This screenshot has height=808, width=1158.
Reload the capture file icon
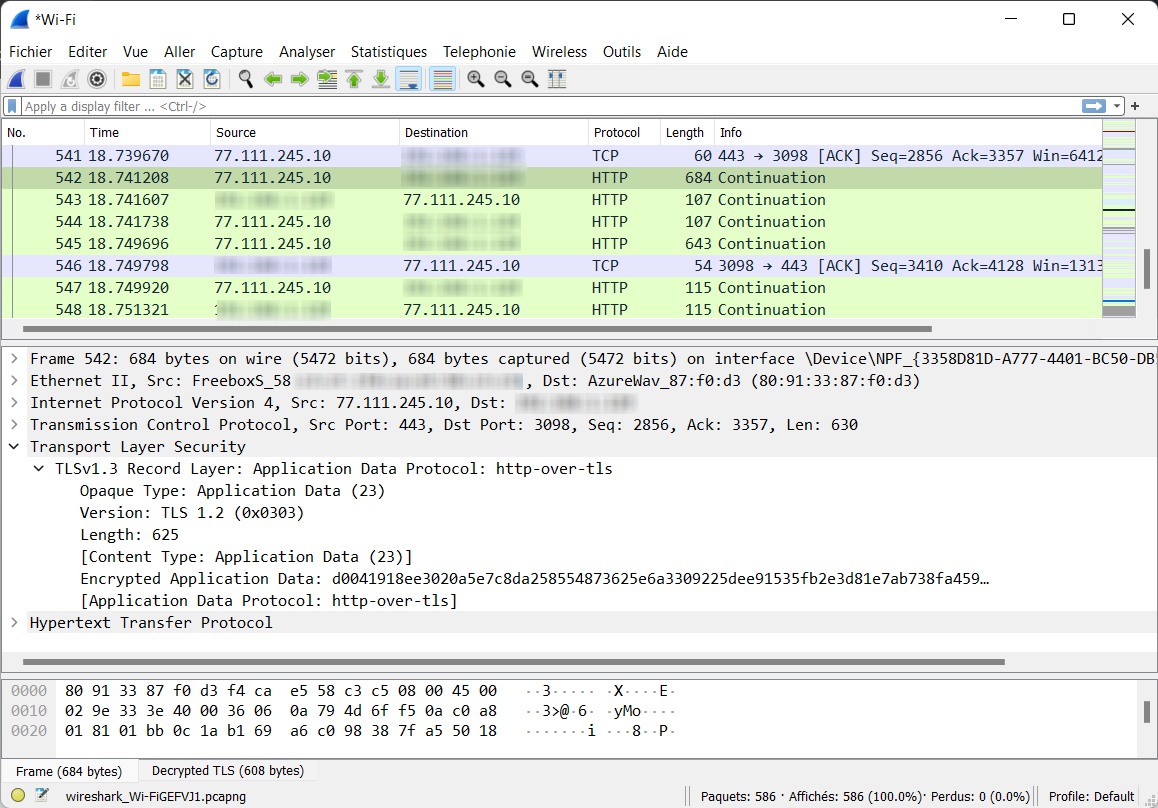click(x=211, y=79)
